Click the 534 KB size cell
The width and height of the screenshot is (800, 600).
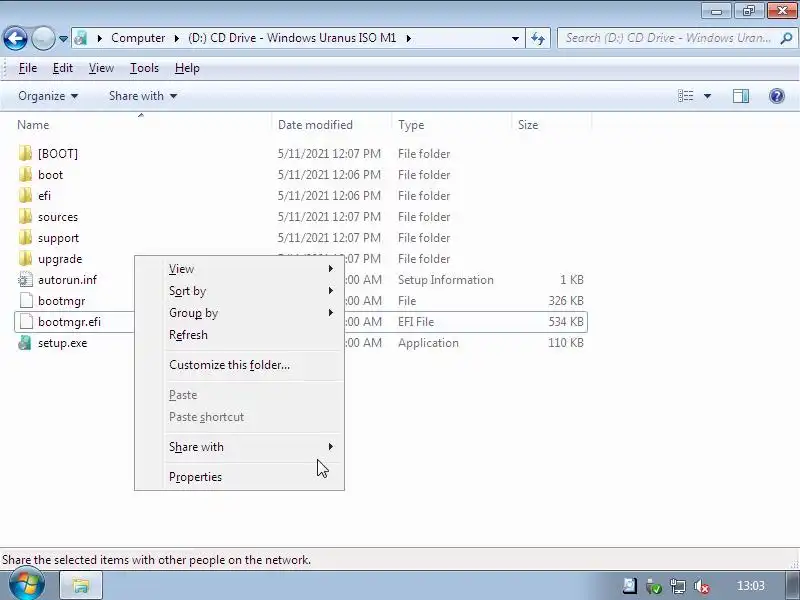pos(565,322)
